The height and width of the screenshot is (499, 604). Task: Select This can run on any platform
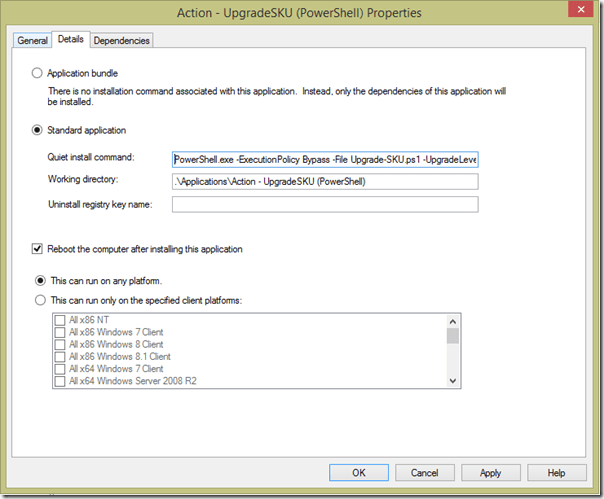(41, 279)
